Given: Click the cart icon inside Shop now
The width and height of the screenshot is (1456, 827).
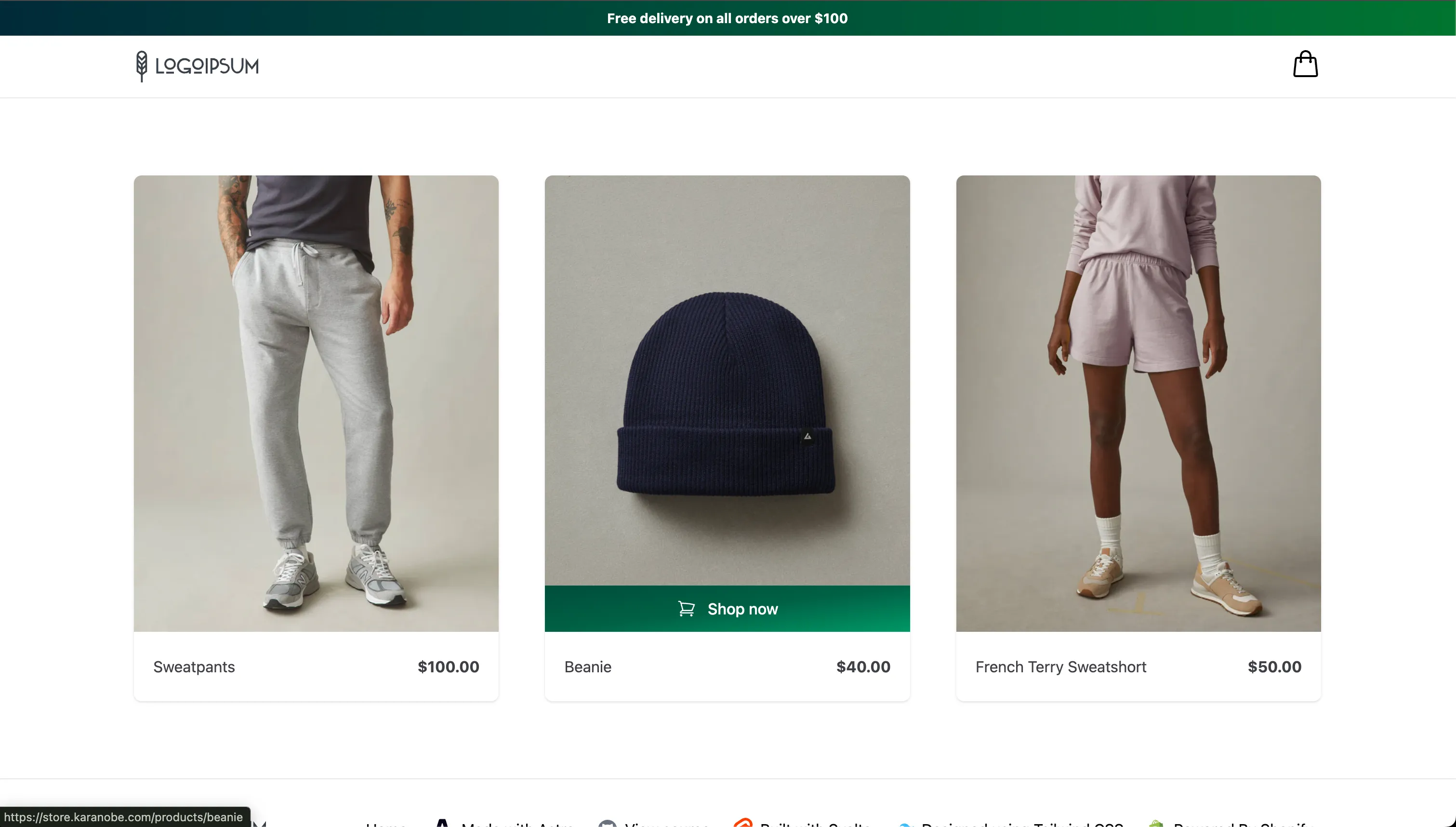Looking at the screenshot, I should pos(686,609).
